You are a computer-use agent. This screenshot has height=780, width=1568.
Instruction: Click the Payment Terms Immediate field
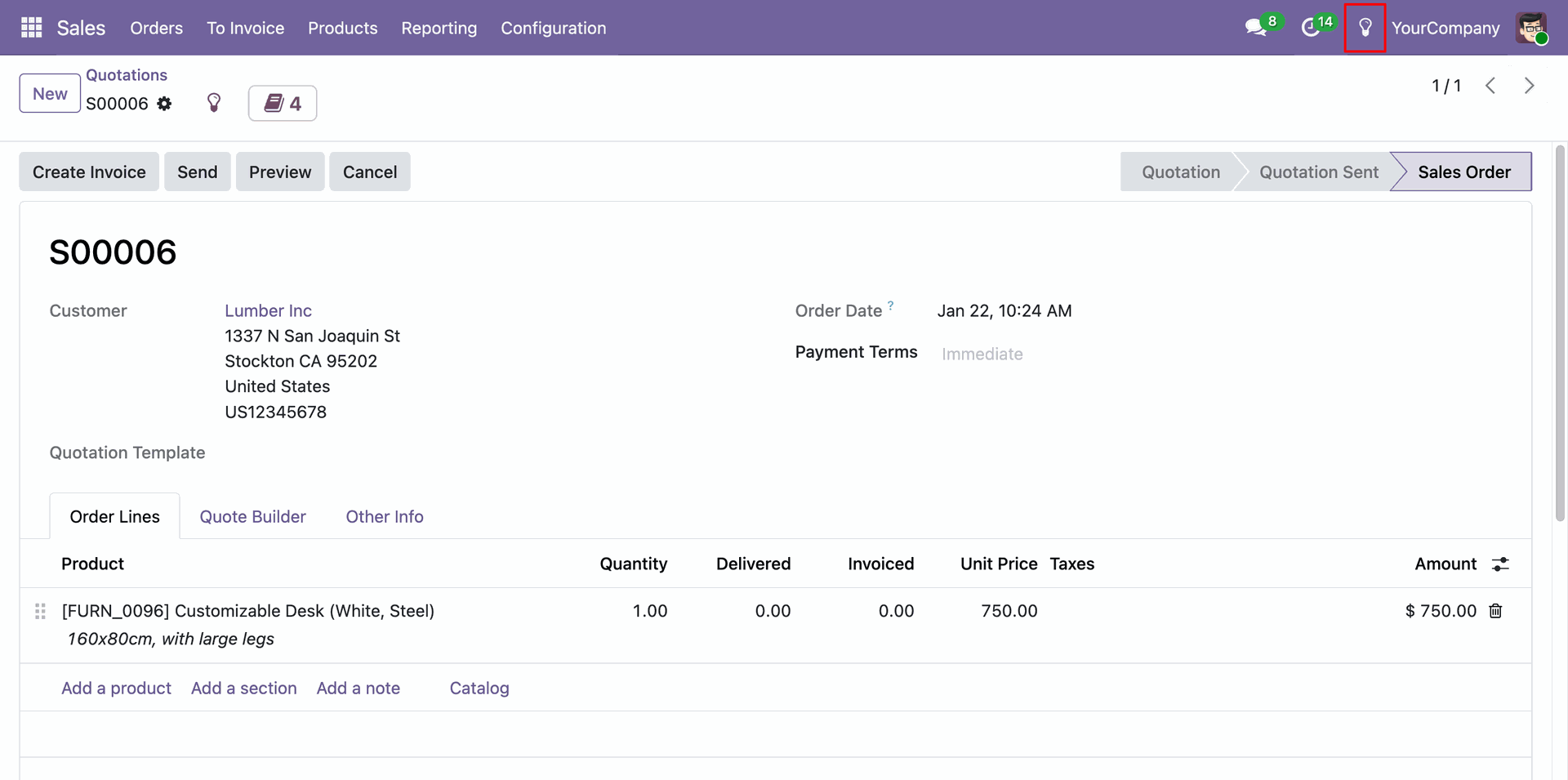pyautogui.click(x=982, y=354)
